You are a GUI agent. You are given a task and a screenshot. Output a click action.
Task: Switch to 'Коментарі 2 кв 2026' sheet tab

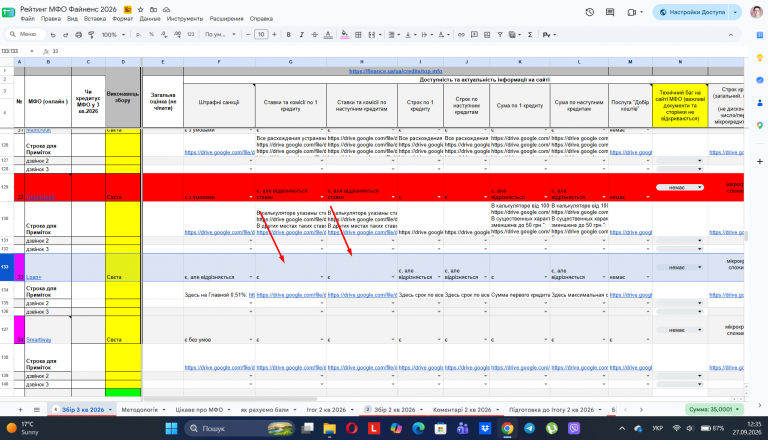click(461, 410)
